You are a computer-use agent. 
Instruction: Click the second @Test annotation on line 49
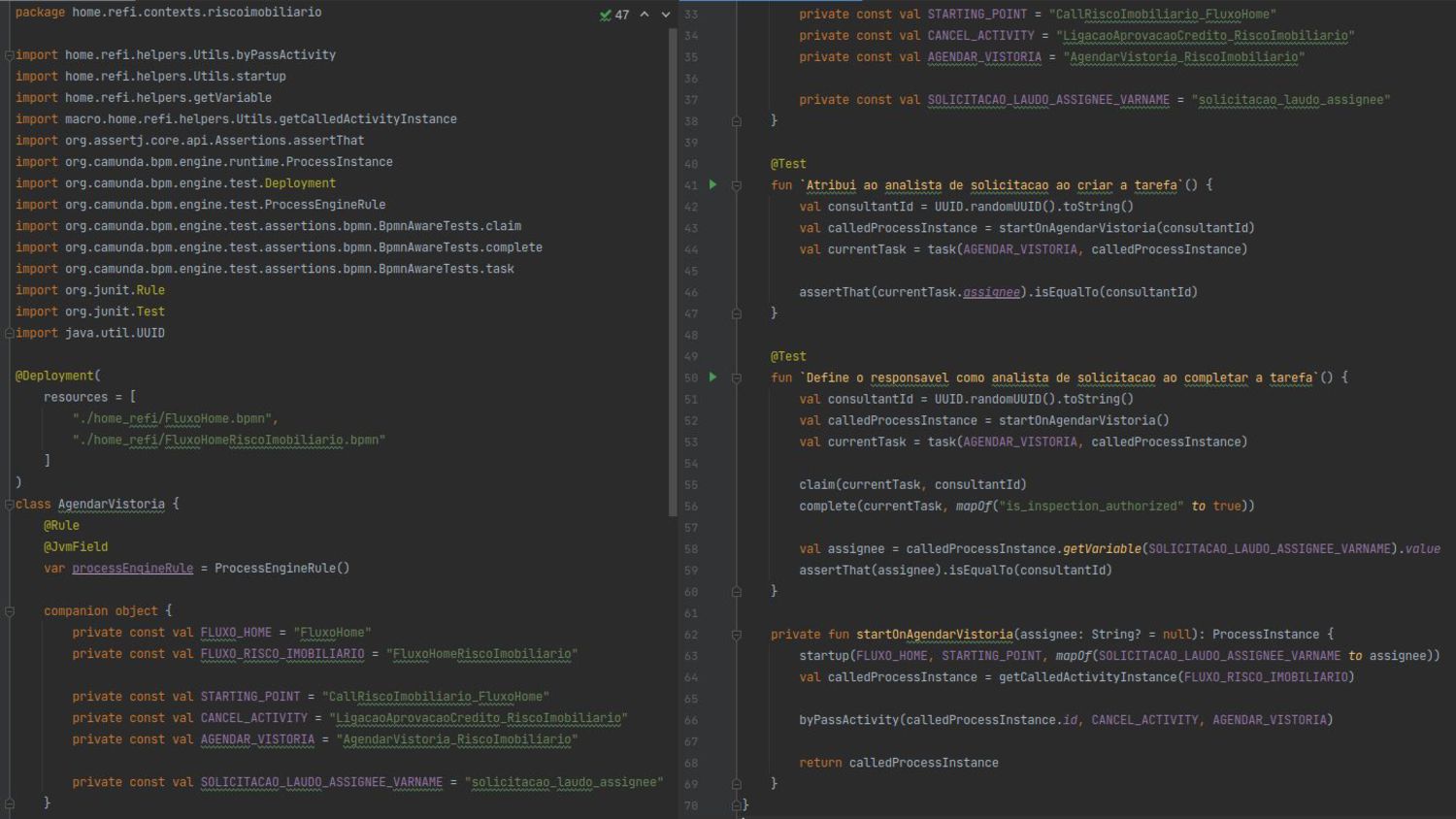(788, 356)
